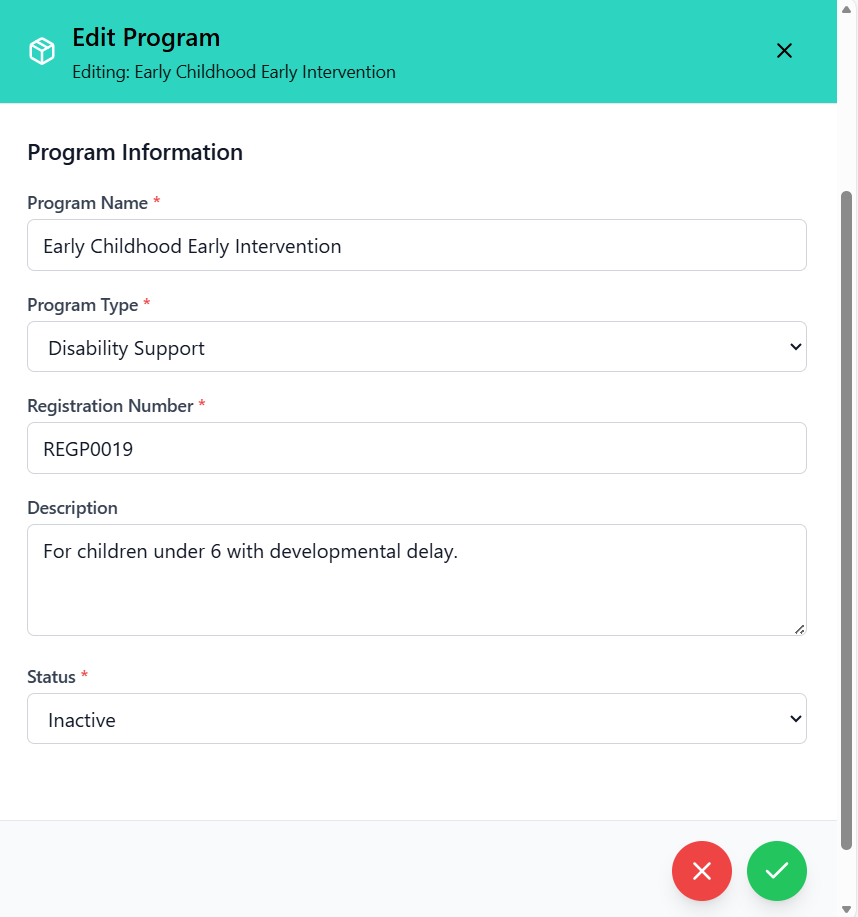Click the scrollbar down arrow
Image resolution: width=858 pixels, height=917 pixels.
pyautogui.click(x=846, y=909)
